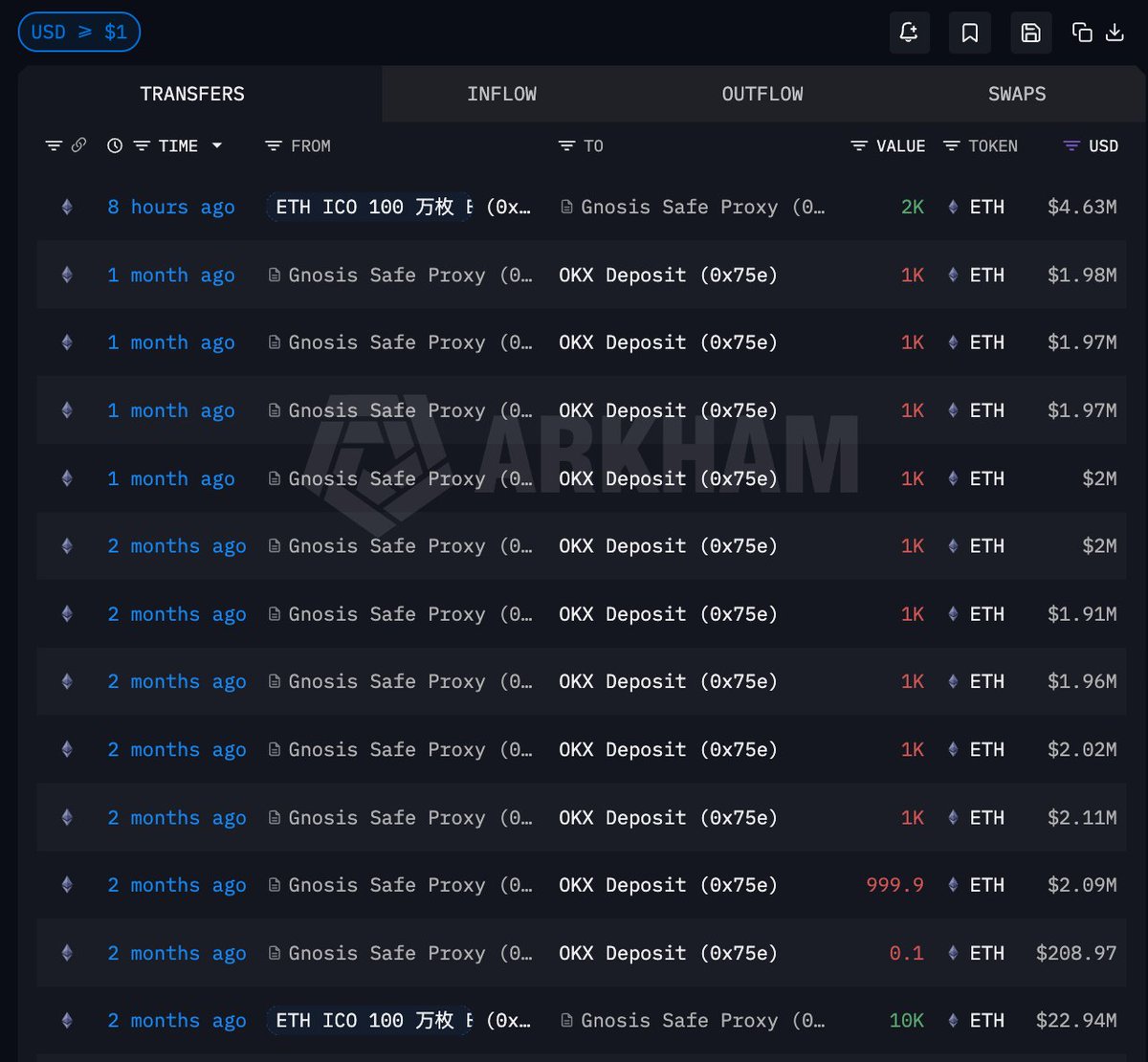Click the create alert bell icon
The height and width of the screenshot is (1062, 1148).
[909, 33]
